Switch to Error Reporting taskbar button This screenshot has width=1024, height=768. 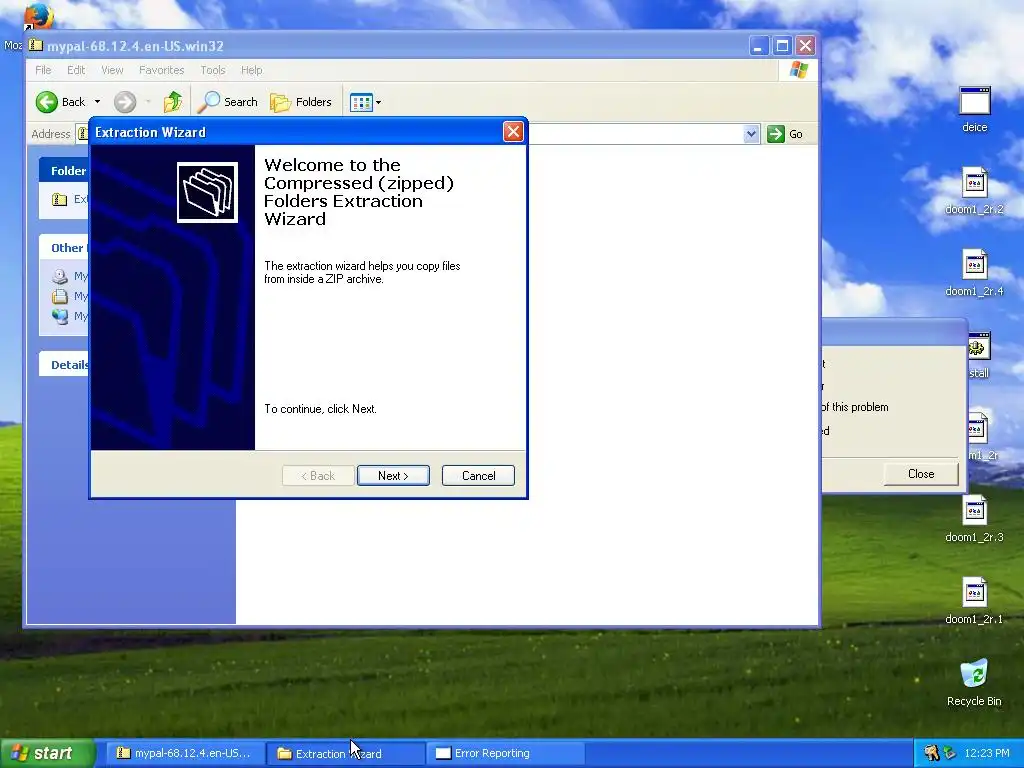click(x=506, y=753)
